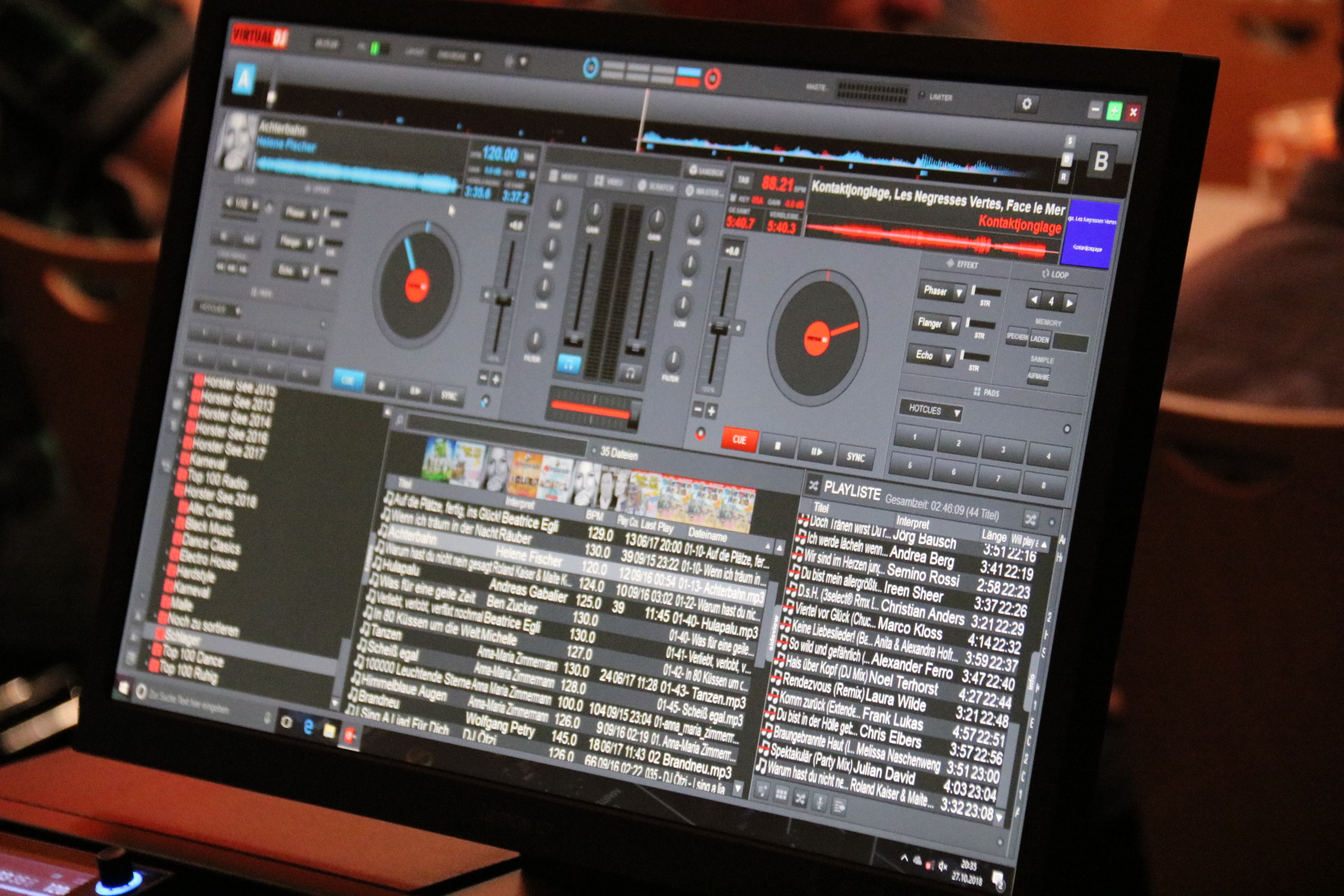Click deck B pitch minus button
1344x896 pixels.
pos(697,409)
